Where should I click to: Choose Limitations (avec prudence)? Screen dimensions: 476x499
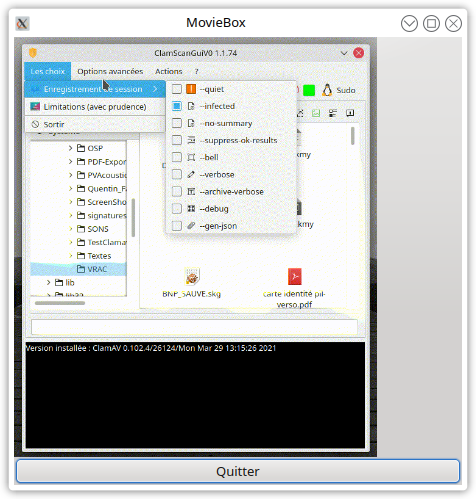coord(95,107)
